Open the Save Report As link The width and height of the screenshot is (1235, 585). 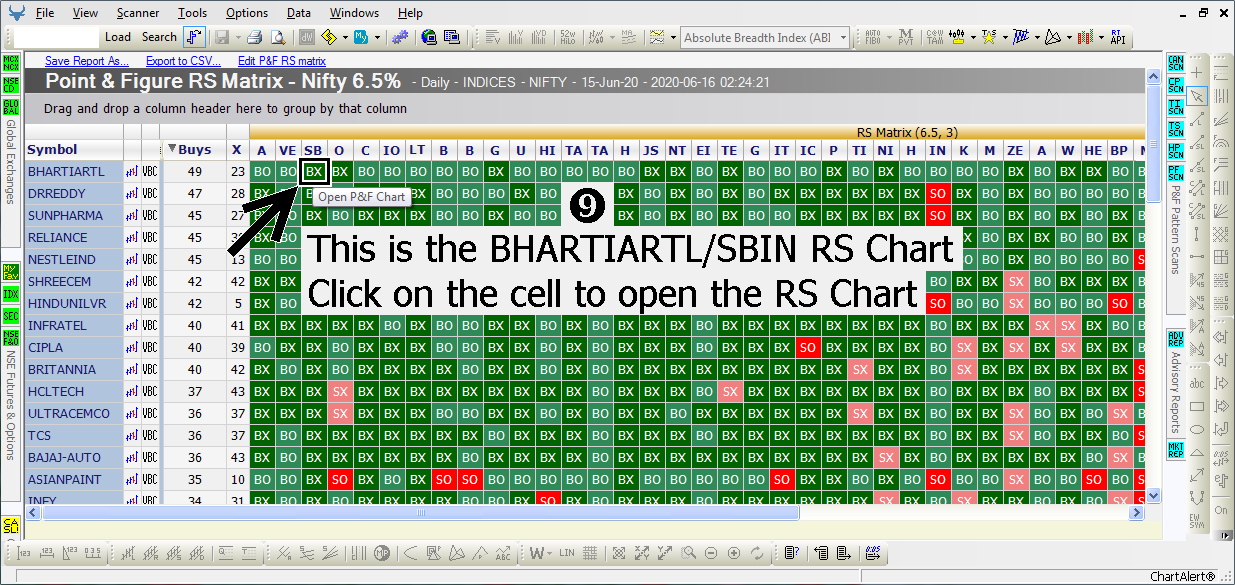click(87, 61)
